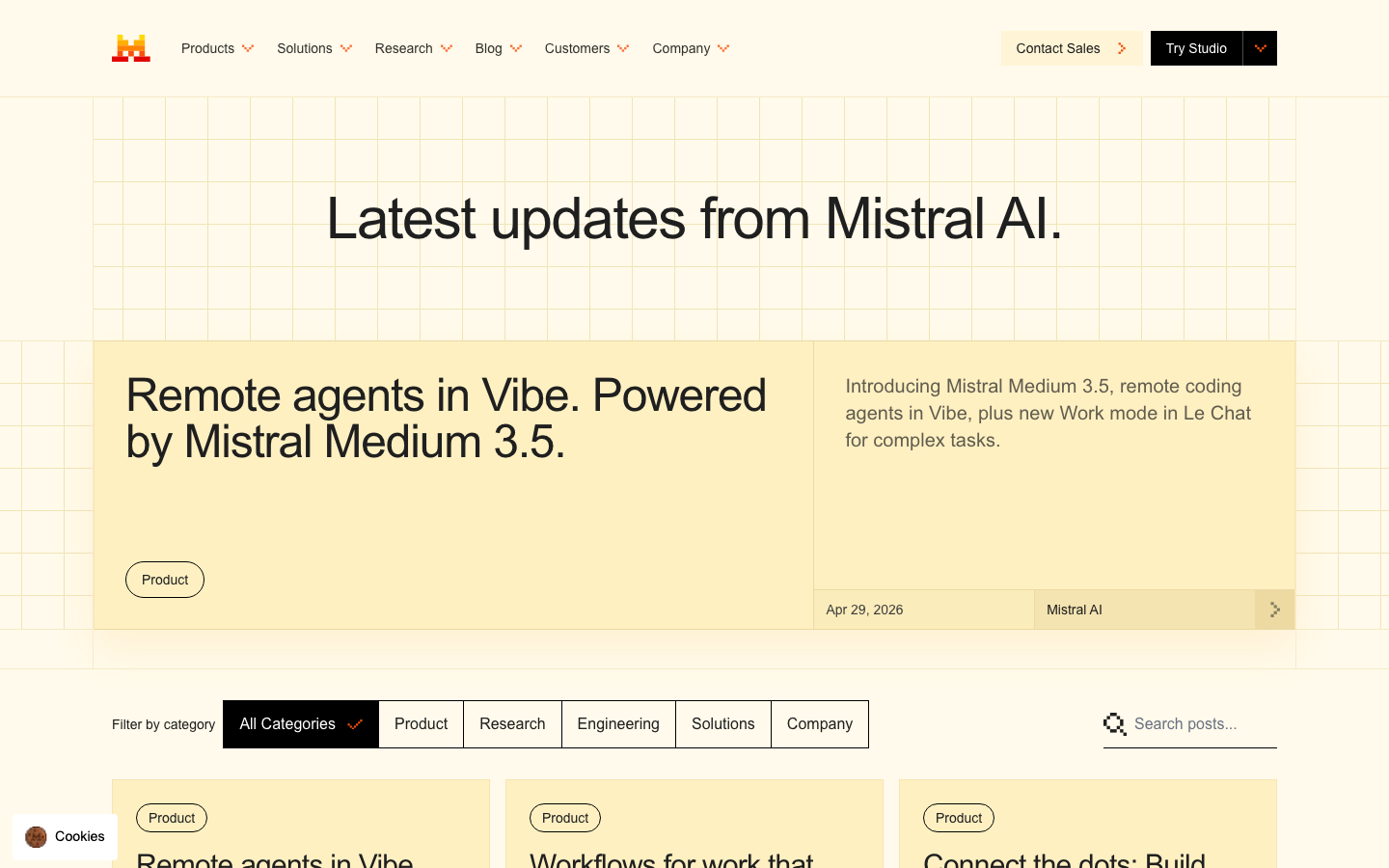Screen dimensions: 1389x868
Task: Open the Cookies settings button
Action: tap(65, 837)
